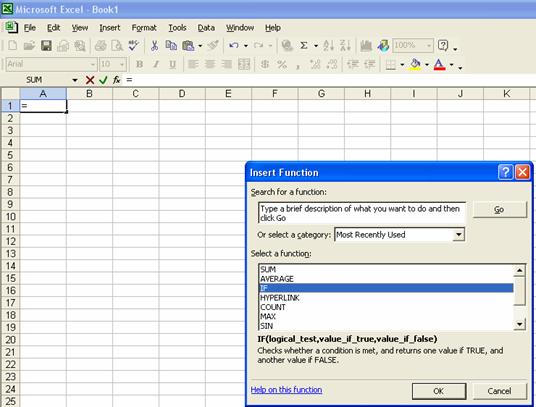Click the red Cancel entry X icon
This screenshot has height=407, width=536.
[x=90, y=80]
